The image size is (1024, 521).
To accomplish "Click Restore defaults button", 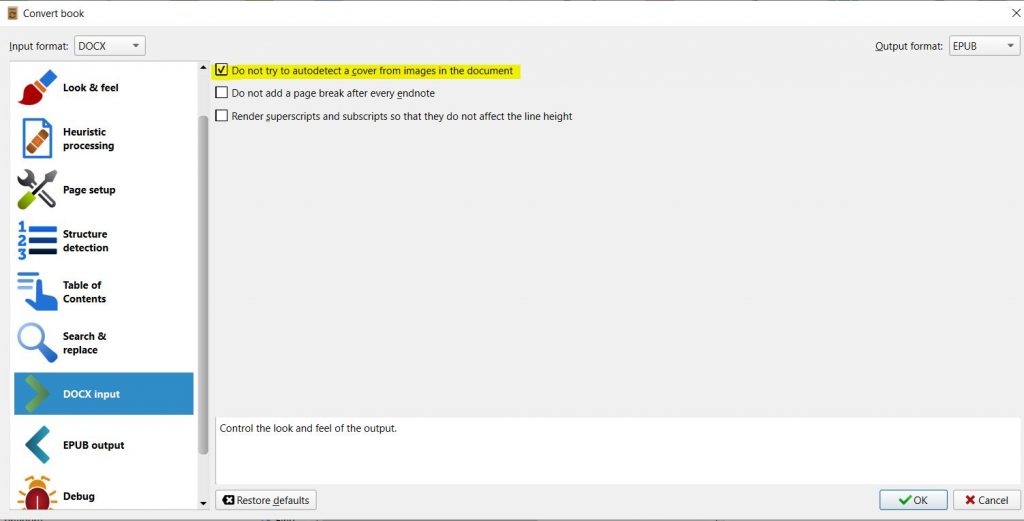I will click(x=266, y=500).
